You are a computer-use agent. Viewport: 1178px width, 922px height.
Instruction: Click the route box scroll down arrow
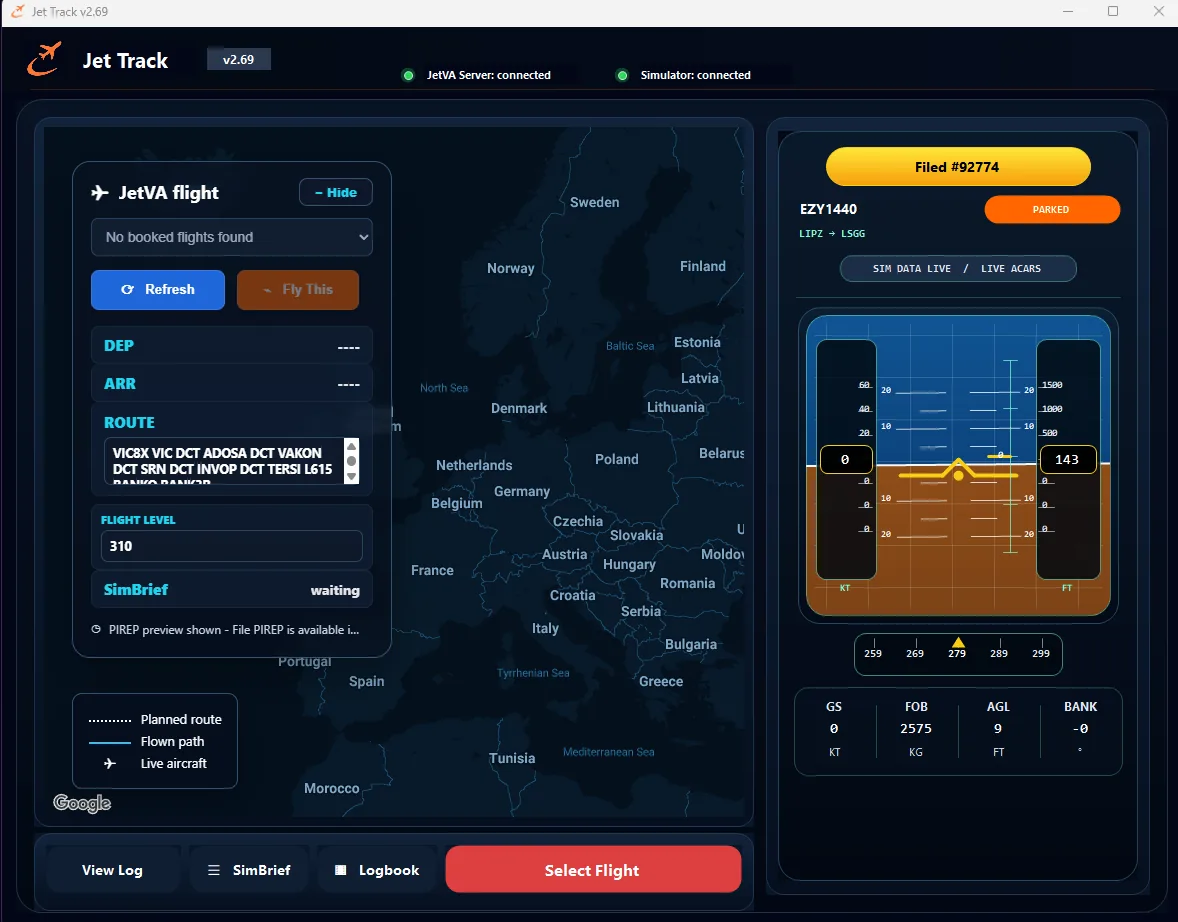[x=352, y=477]
